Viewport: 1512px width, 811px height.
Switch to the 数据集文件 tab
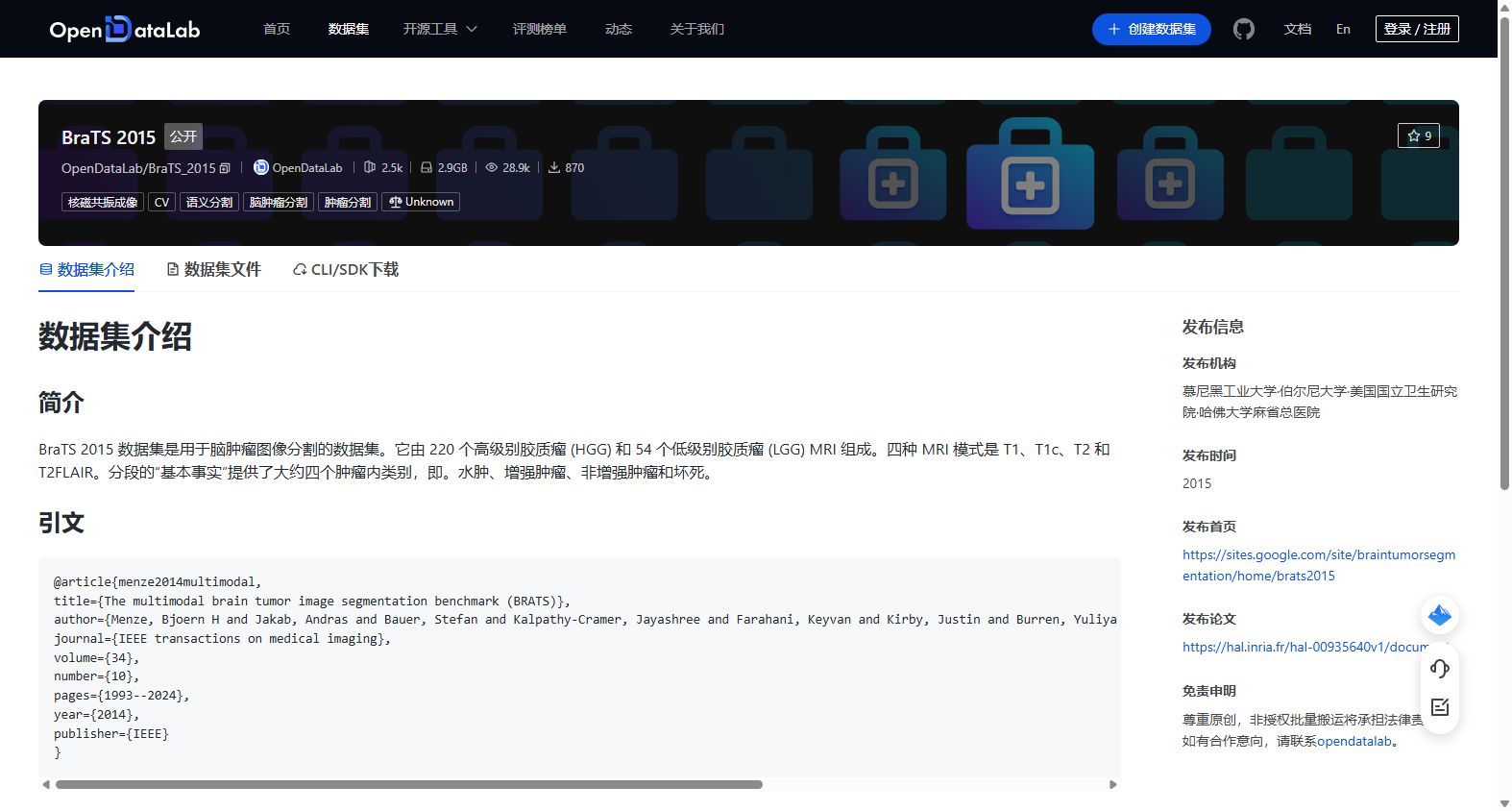(x=213, y=270)
